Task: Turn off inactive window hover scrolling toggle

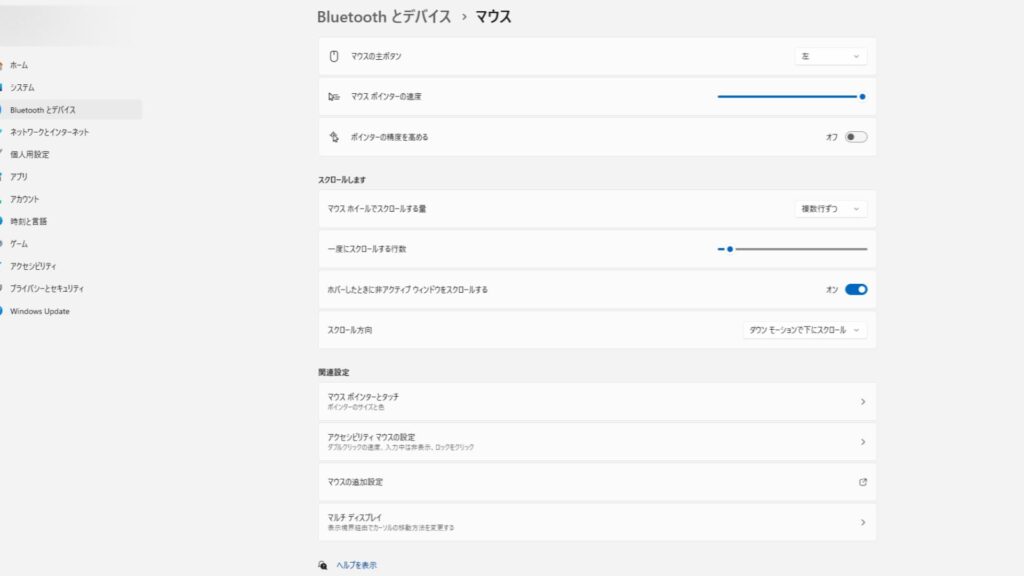Action: click(856, 289)
